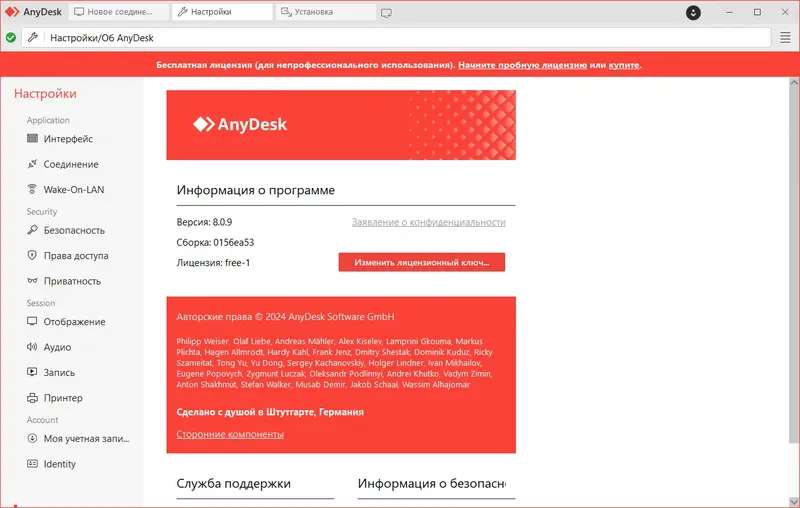This screenshot has width=800, height=508.
Task: Open Wake-On-LAN icon in sidebar
Action: [32, 189]
